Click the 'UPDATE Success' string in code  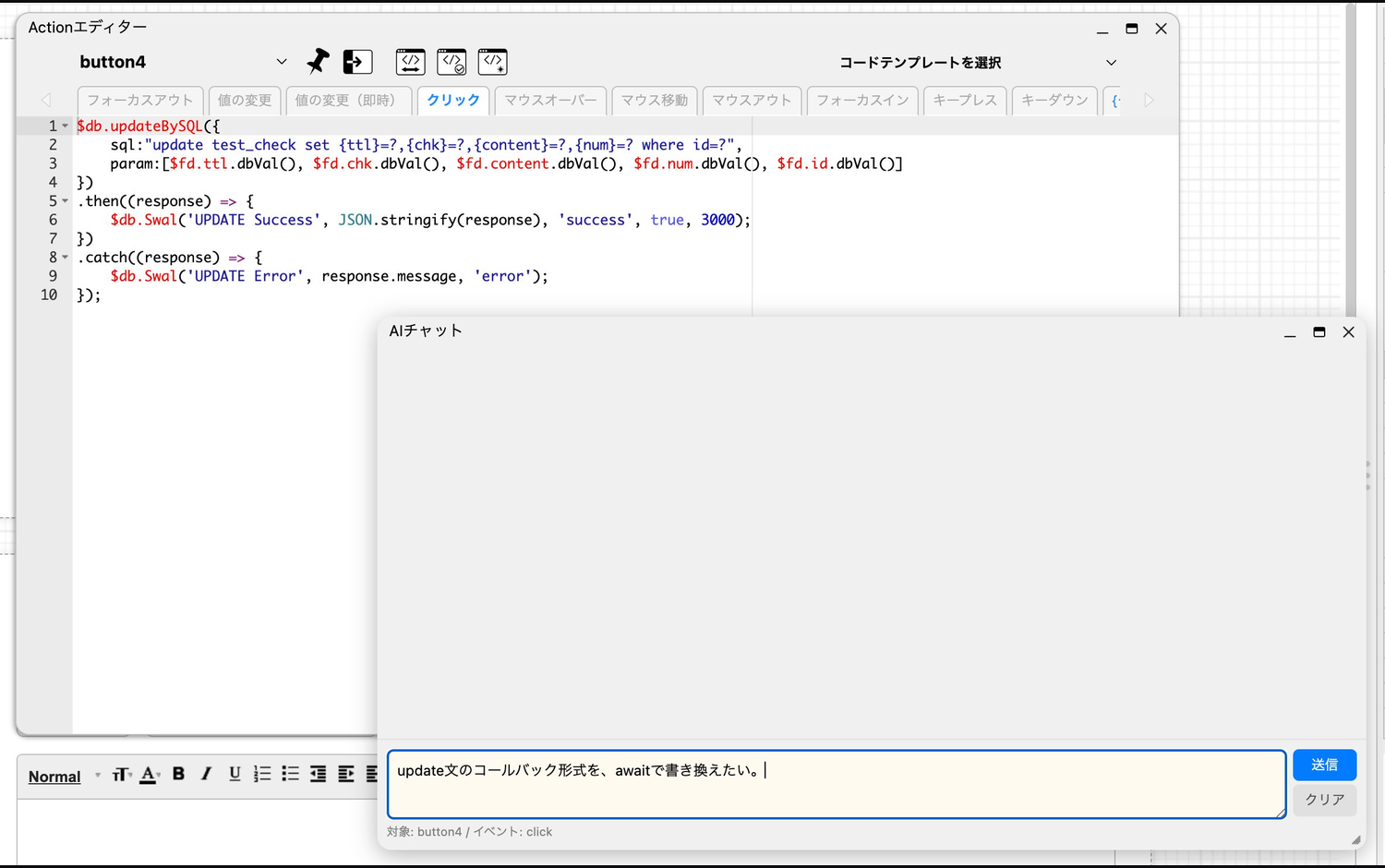point(254,220)
